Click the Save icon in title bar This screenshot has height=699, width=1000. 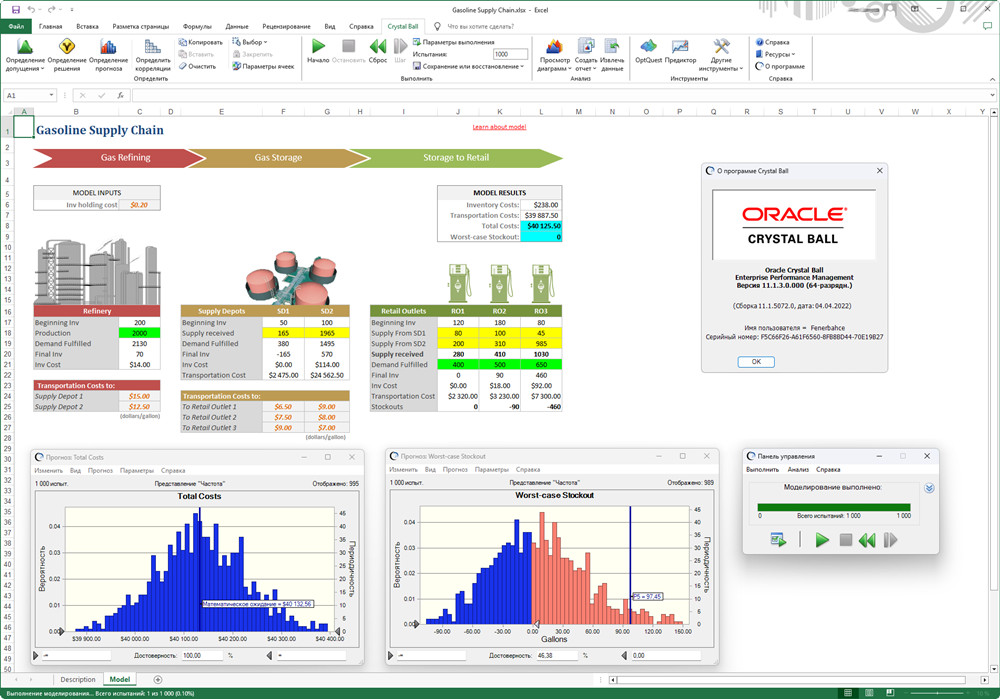pyautogui.click(x=16, y=10)
